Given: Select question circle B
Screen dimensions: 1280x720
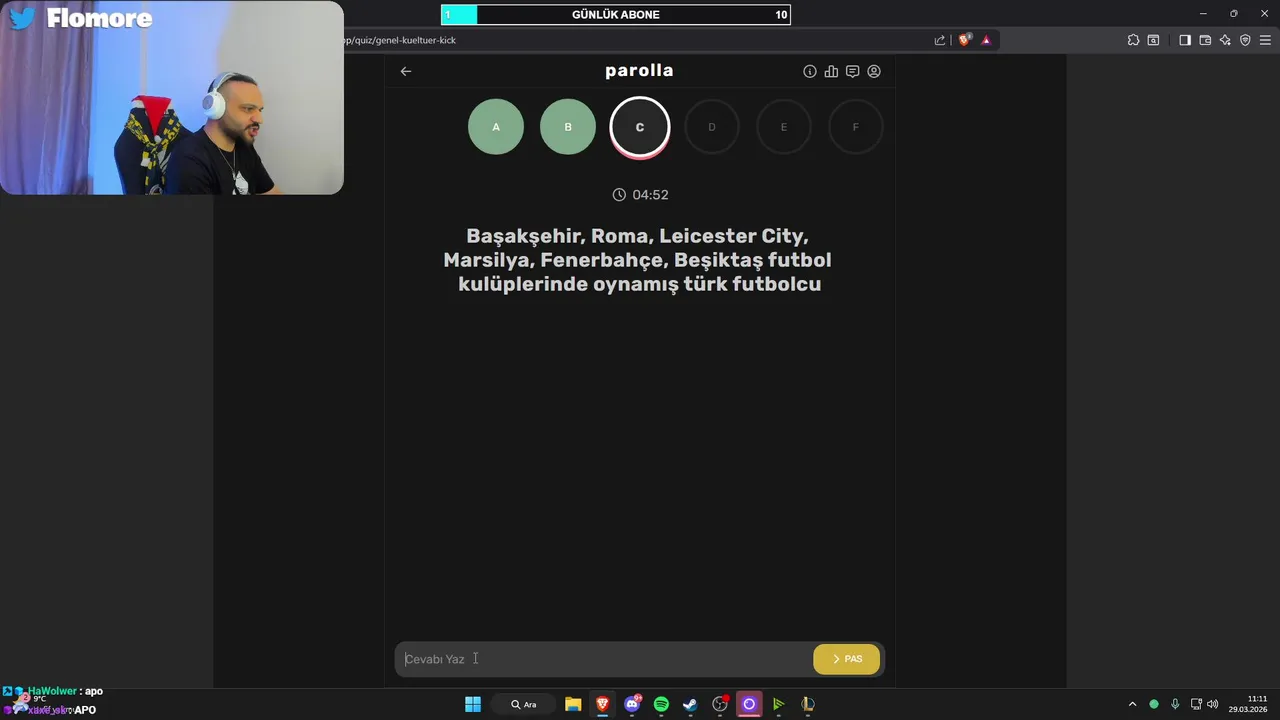Looking at the screenshot, I should (568, 127).
